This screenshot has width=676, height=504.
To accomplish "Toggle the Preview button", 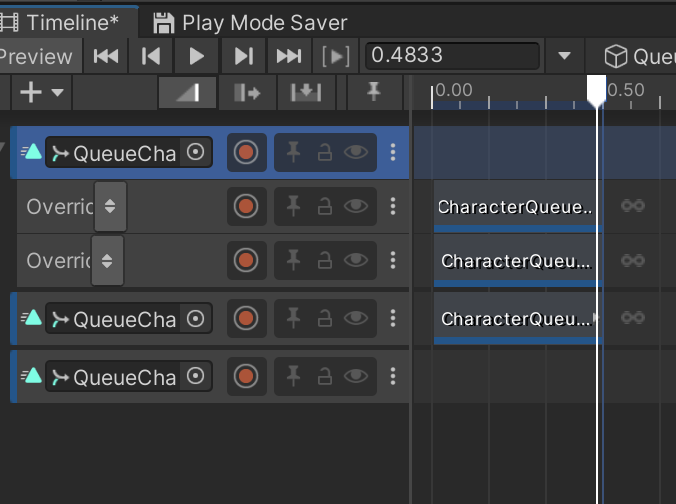I will pyautogui.click(x=36, y=56).
